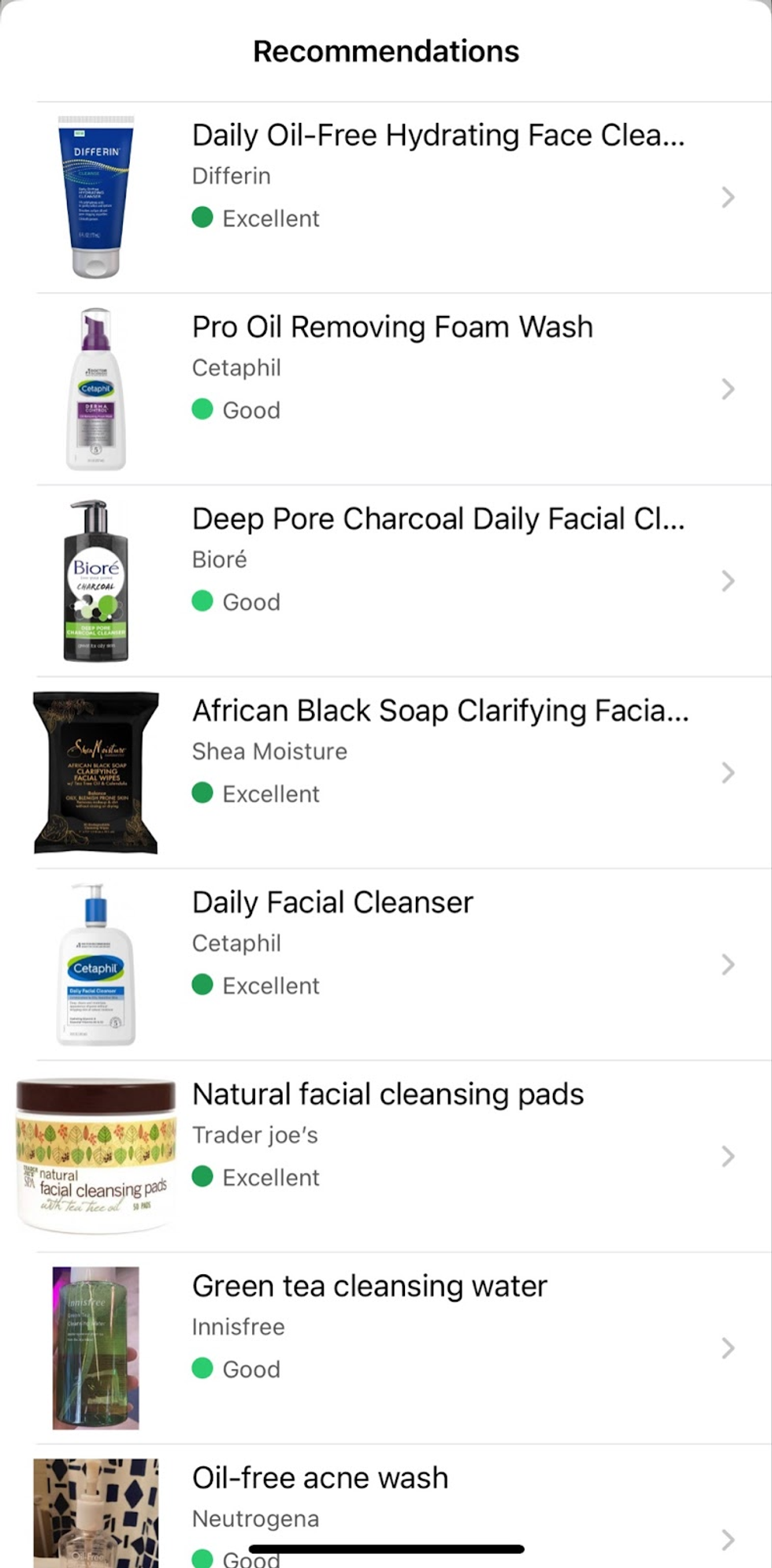The height and width of the screenshot is (1568, 772).
Task: Tap chevron next to Pro Oil Removing Foam Wash
Action: click(728, 389)
